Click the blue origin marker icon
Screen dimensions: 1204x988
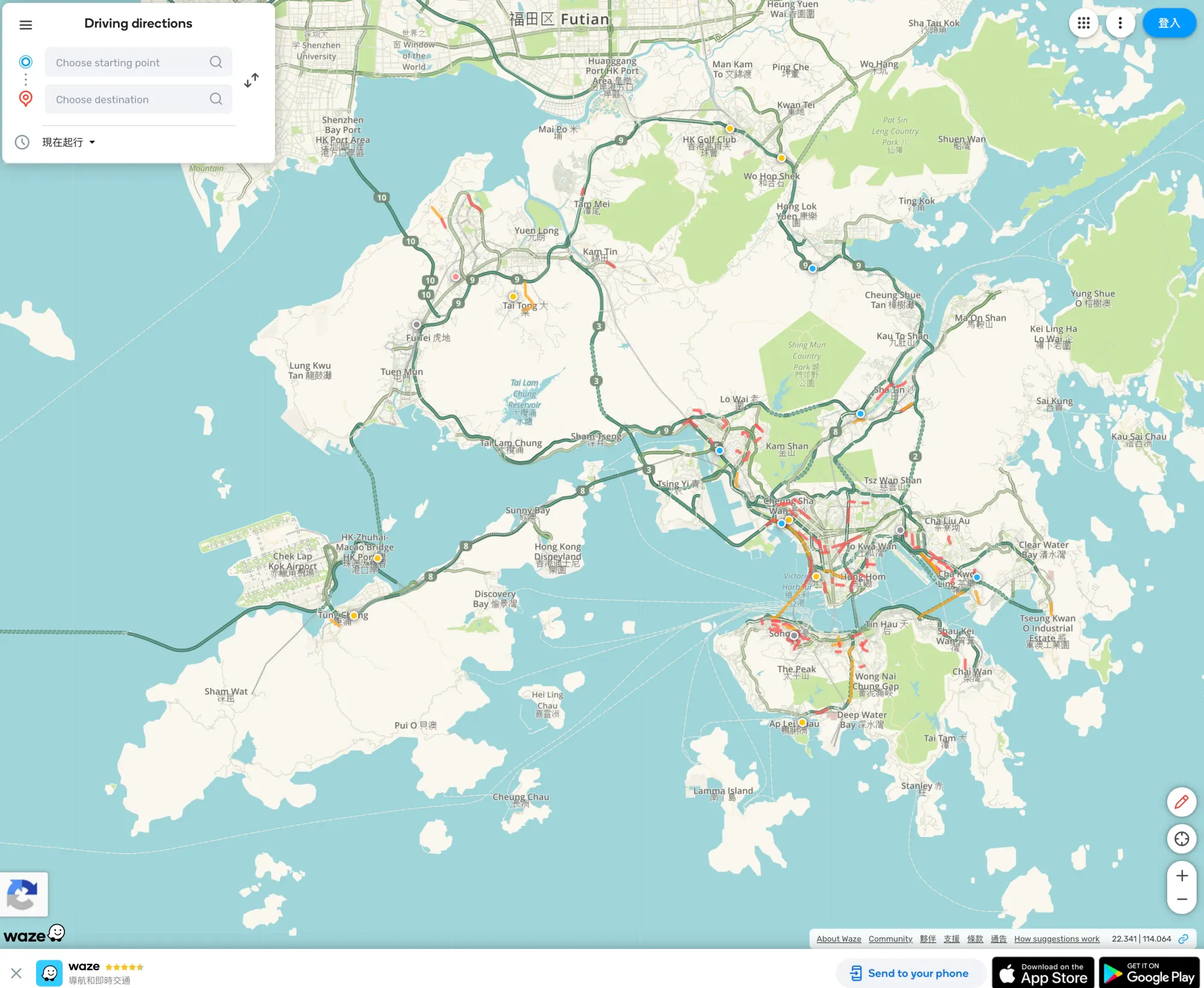coord(25,61)
